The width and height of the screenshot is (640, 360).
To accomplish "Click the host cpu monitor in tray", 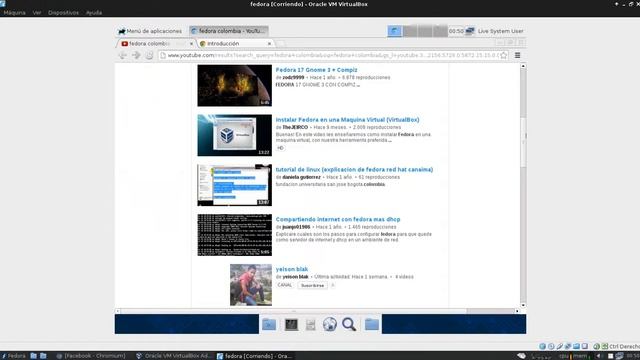I will pos(564,356).
